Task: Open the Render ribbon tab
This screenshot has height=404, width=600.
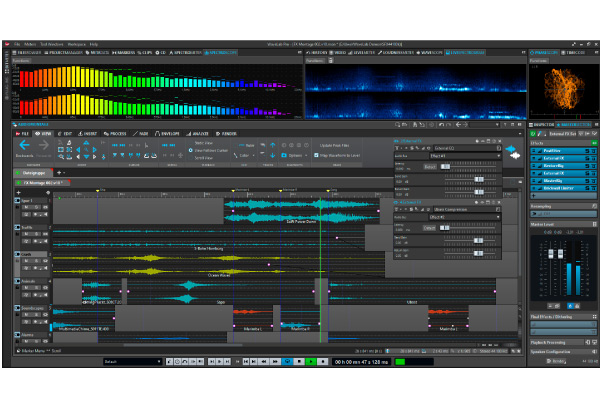Action: tap(226, 134)
